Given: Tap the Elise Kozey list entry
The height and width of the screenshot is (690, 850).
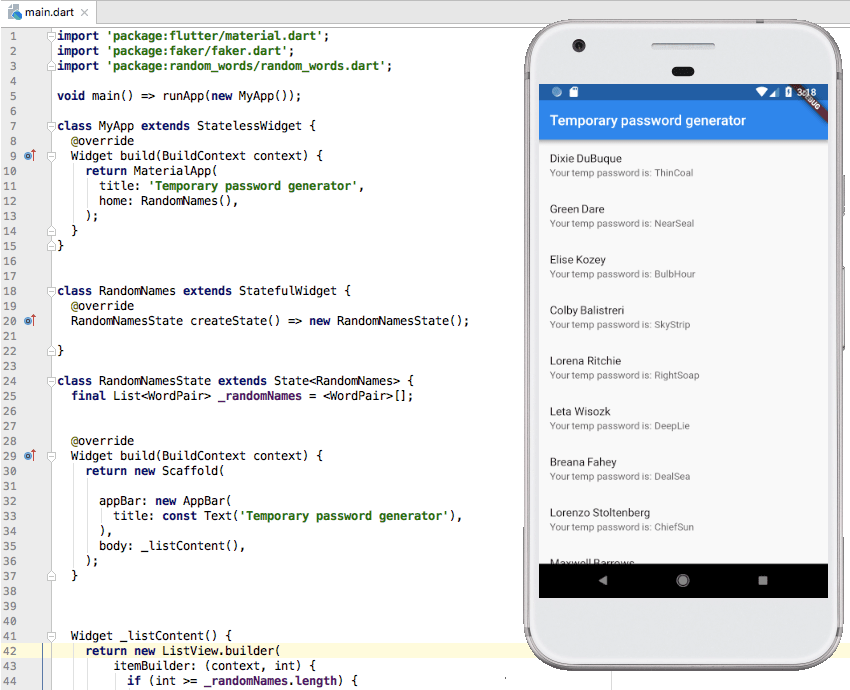Looking at the screenshot, I should coord(683,266).
